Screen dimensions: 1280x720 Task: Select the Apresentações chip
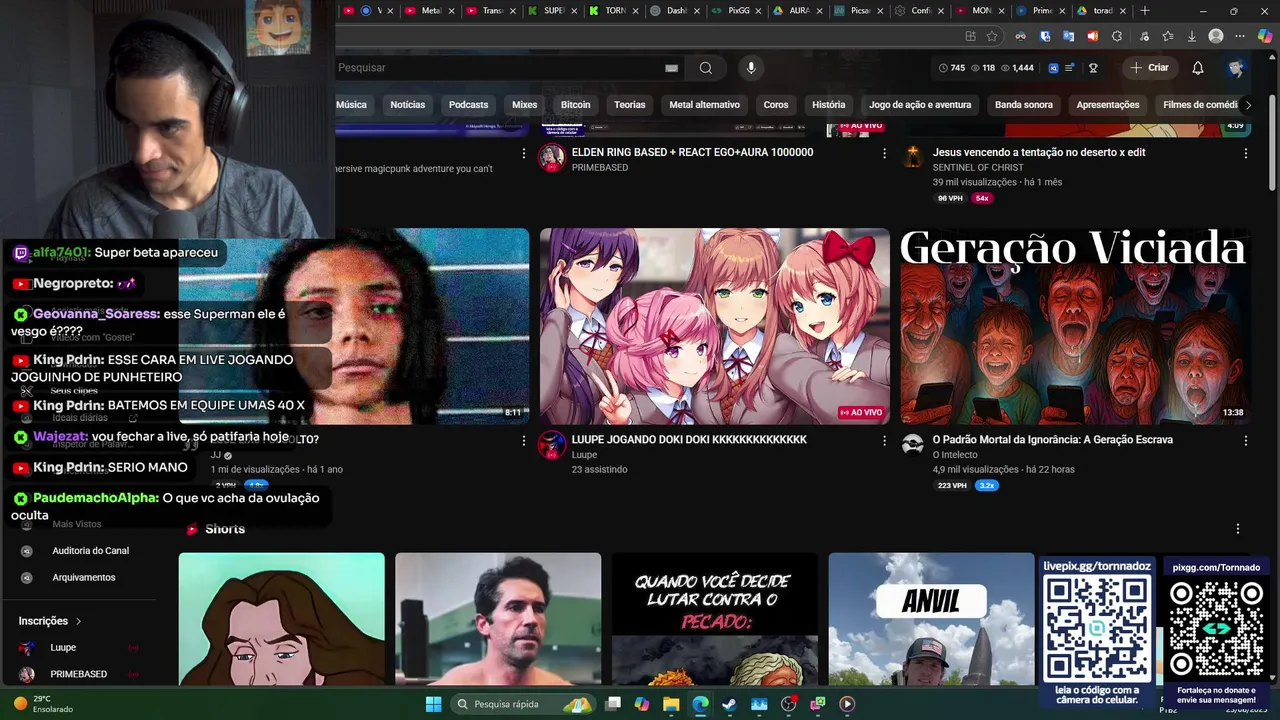coord(1107,105)
